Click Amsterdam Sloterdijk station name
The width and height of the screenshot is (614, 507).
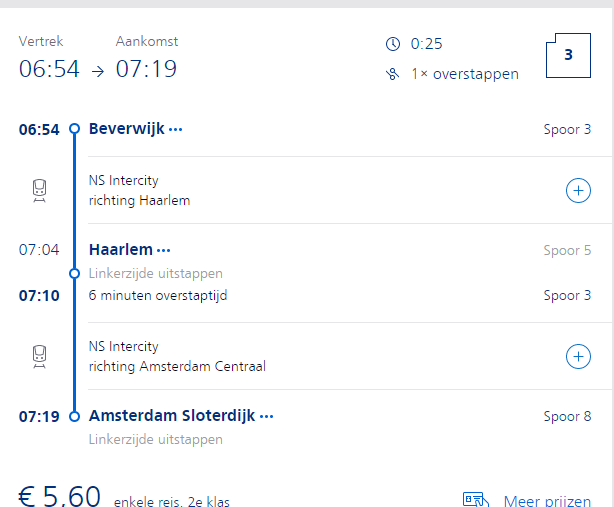tap(172, 416)
